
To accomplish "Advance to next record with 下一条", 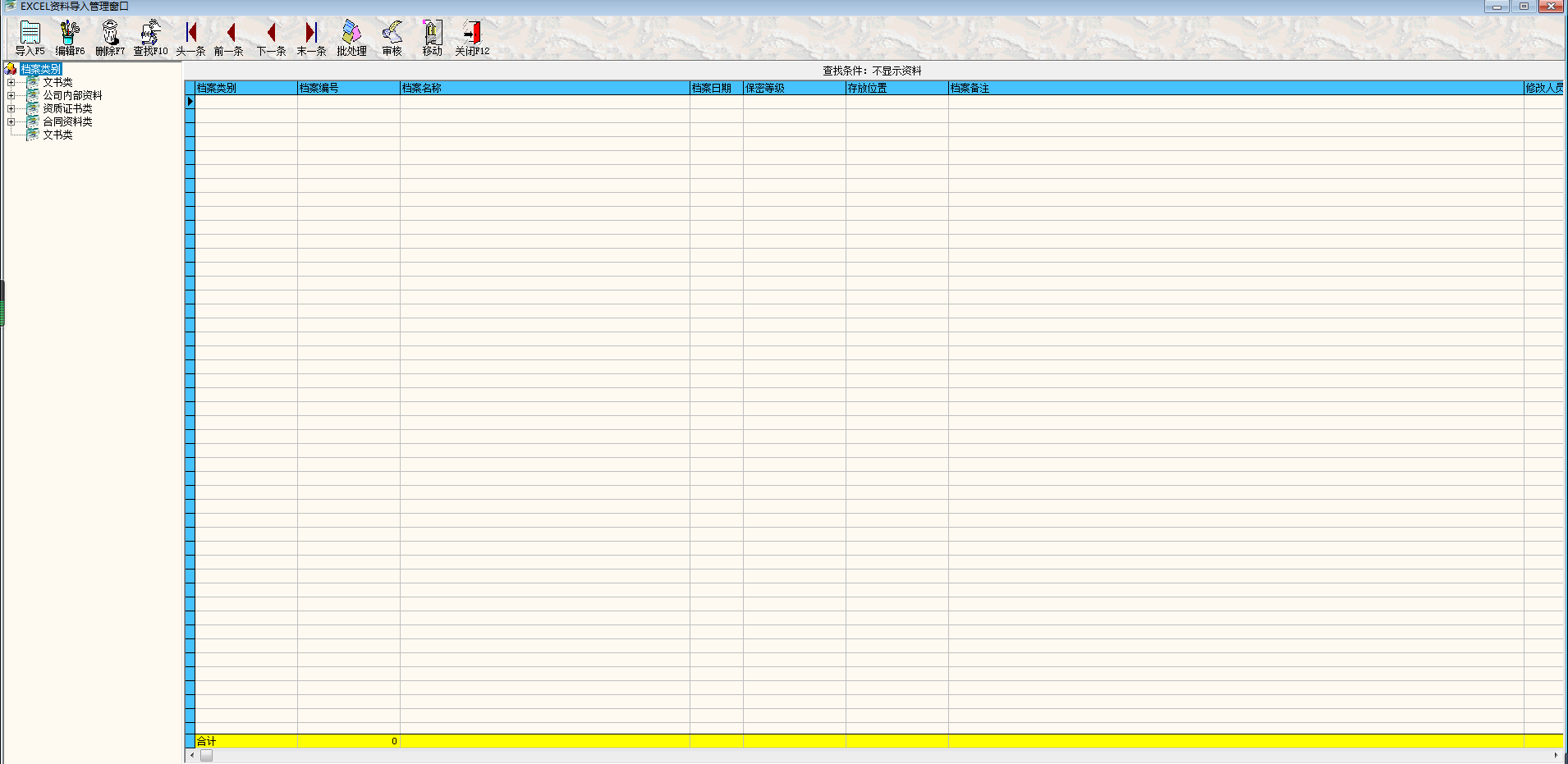I will [271, 38].
